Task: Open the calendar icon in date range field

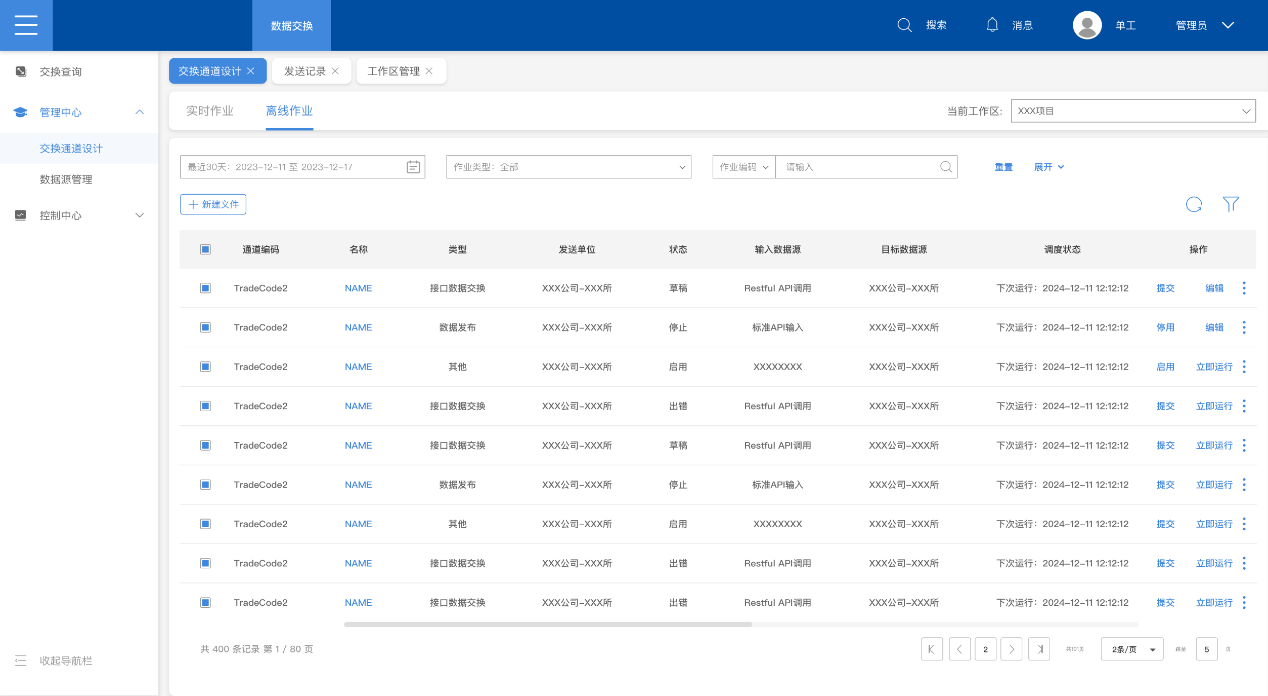Action: tap(413, 167)
